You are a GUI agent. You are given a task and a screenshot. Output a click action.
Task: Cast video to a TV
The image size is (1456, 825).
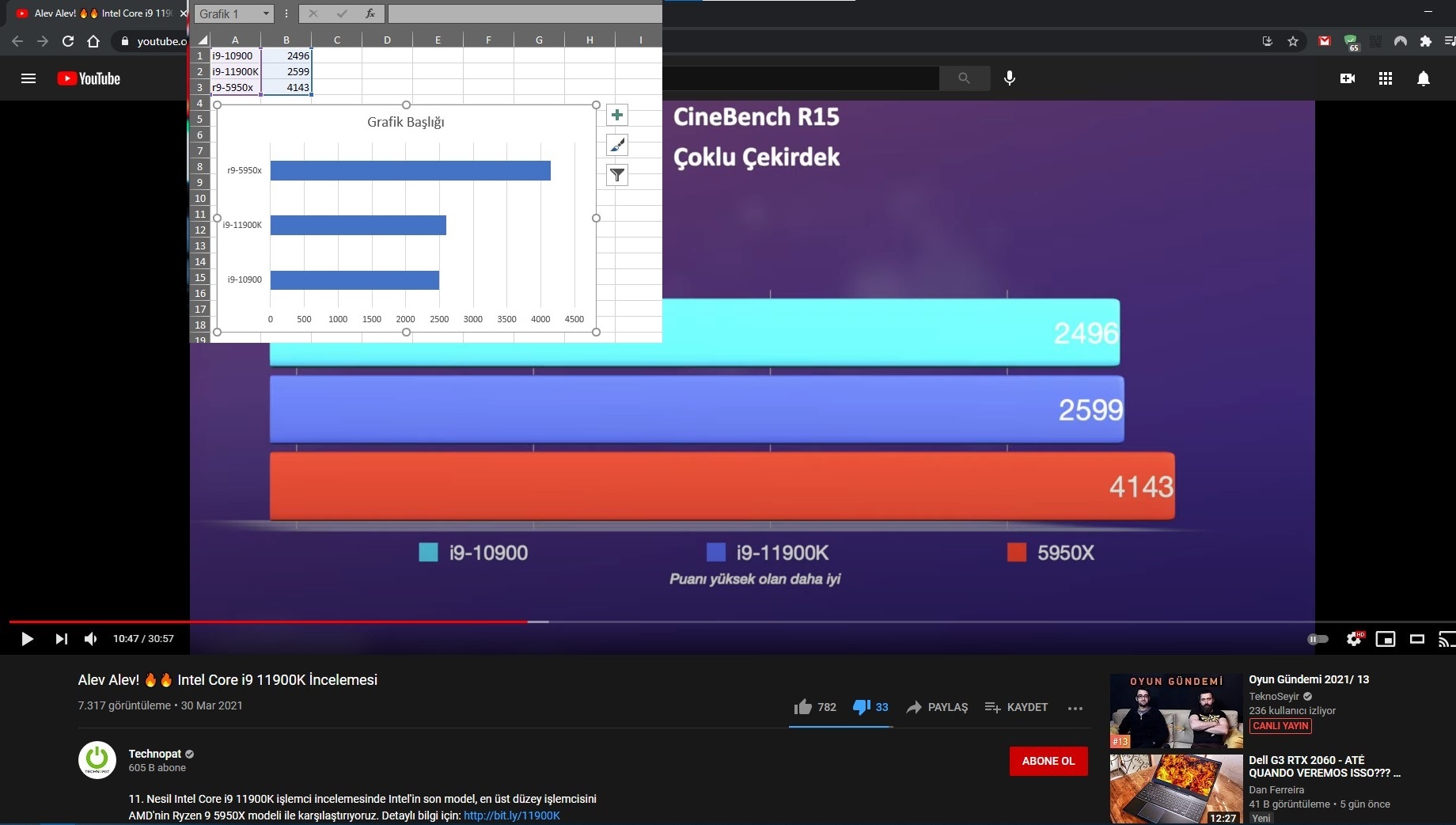pyautogui.click(x=1447, y=639)
